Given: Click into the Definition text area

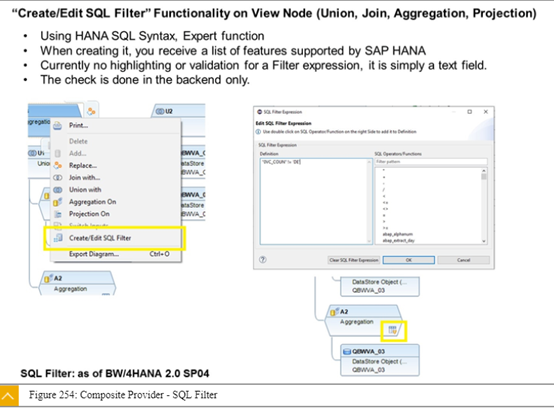Looking at the screenshot, I should point(316,201).
